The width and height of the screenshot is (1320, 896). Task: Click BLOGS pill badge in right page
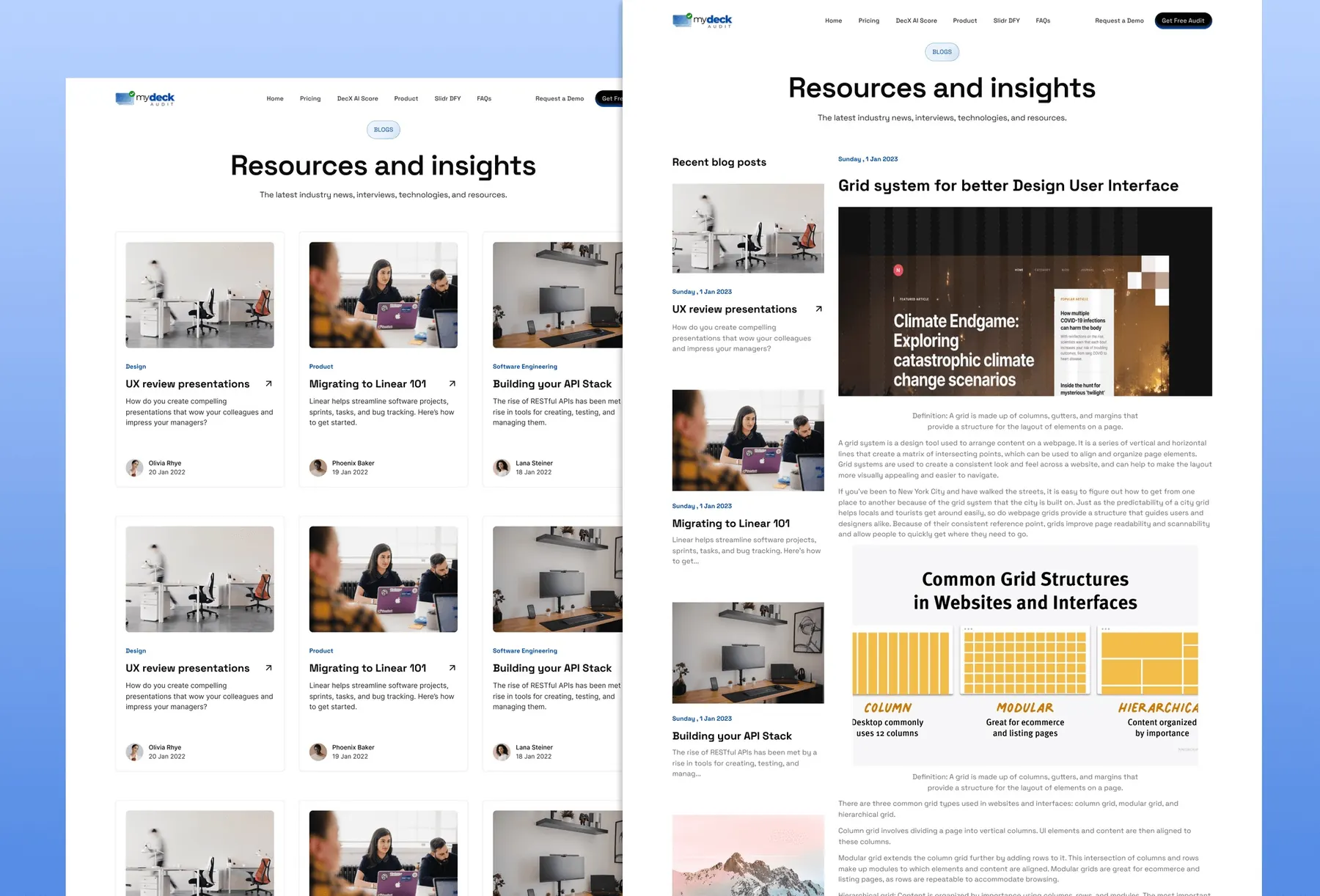pos(942,52)
